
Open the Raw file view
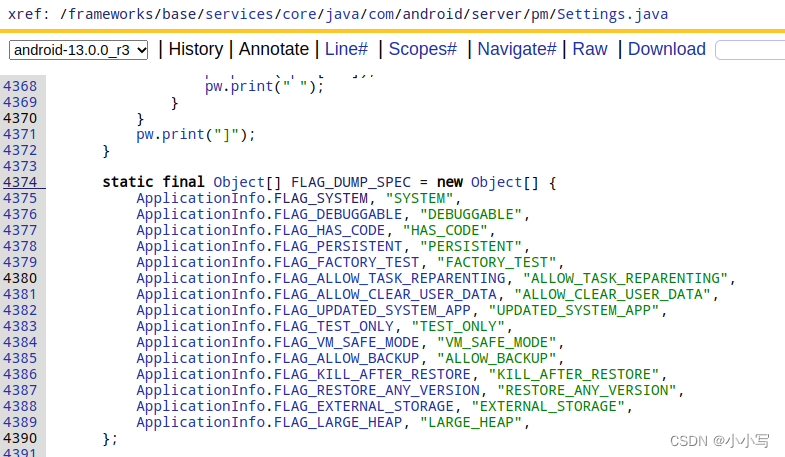pos(589,49)
